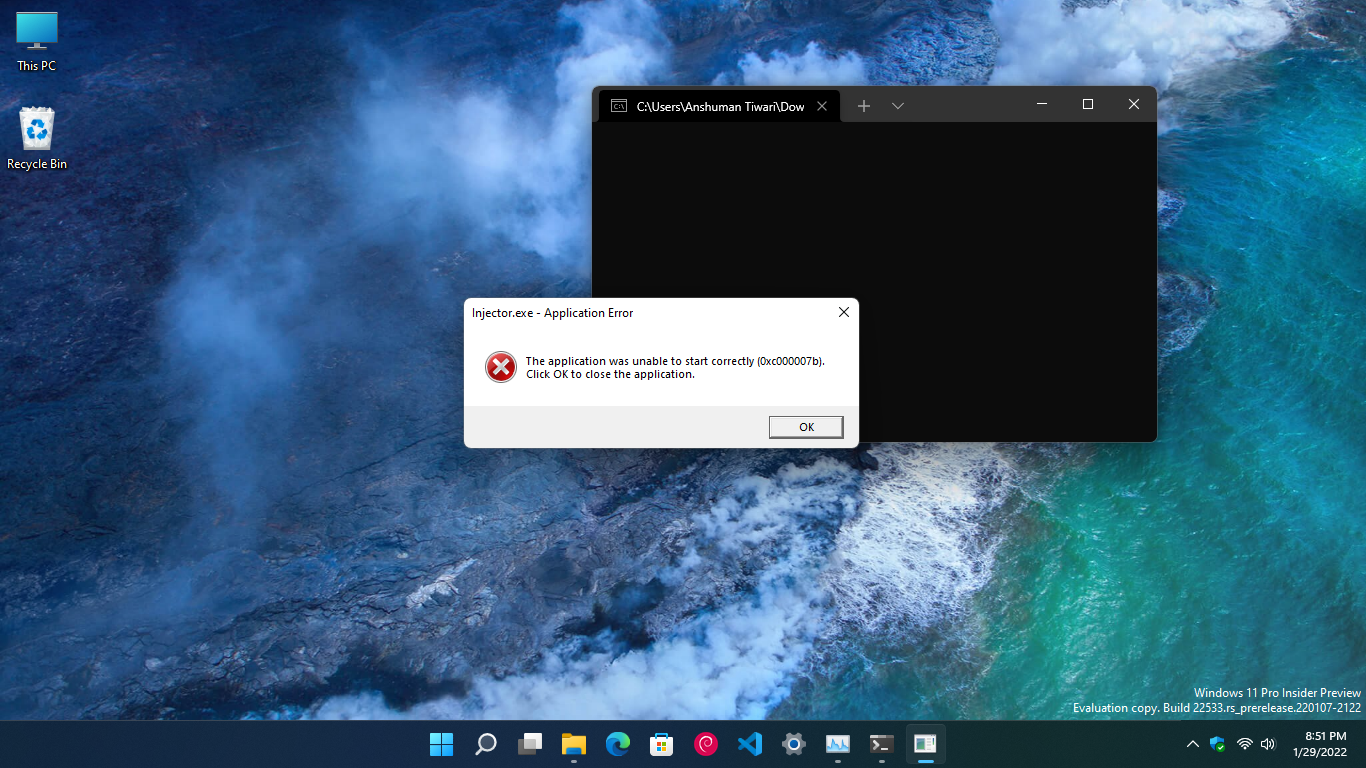This screenshot has height=768, width=1366.
Task: Open File Explorer from the taskbar
Action: [573, 744]
